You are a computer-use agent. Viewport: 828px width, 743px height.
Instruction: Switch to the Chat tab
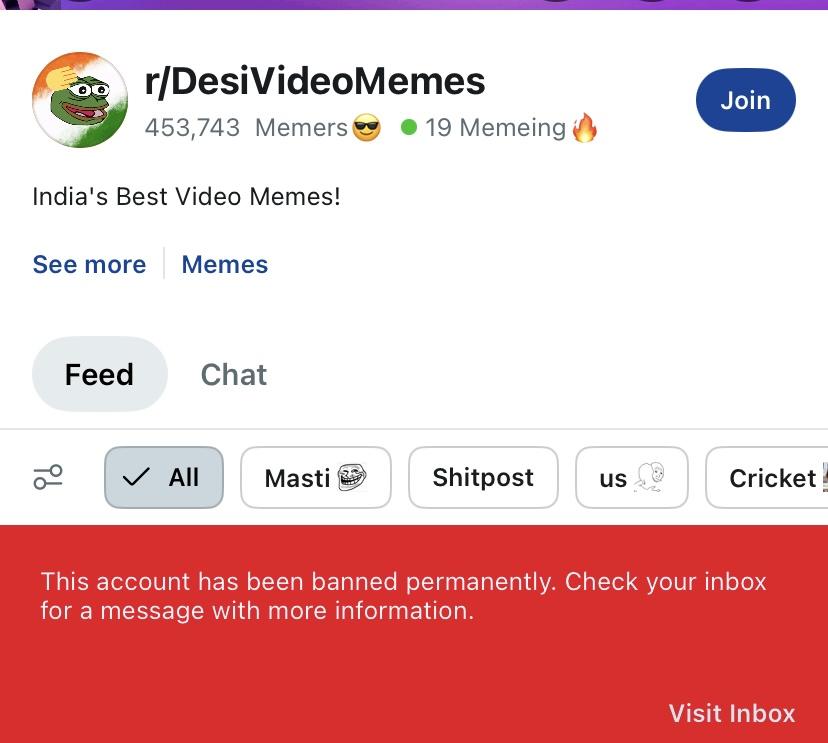pos(234,375)
